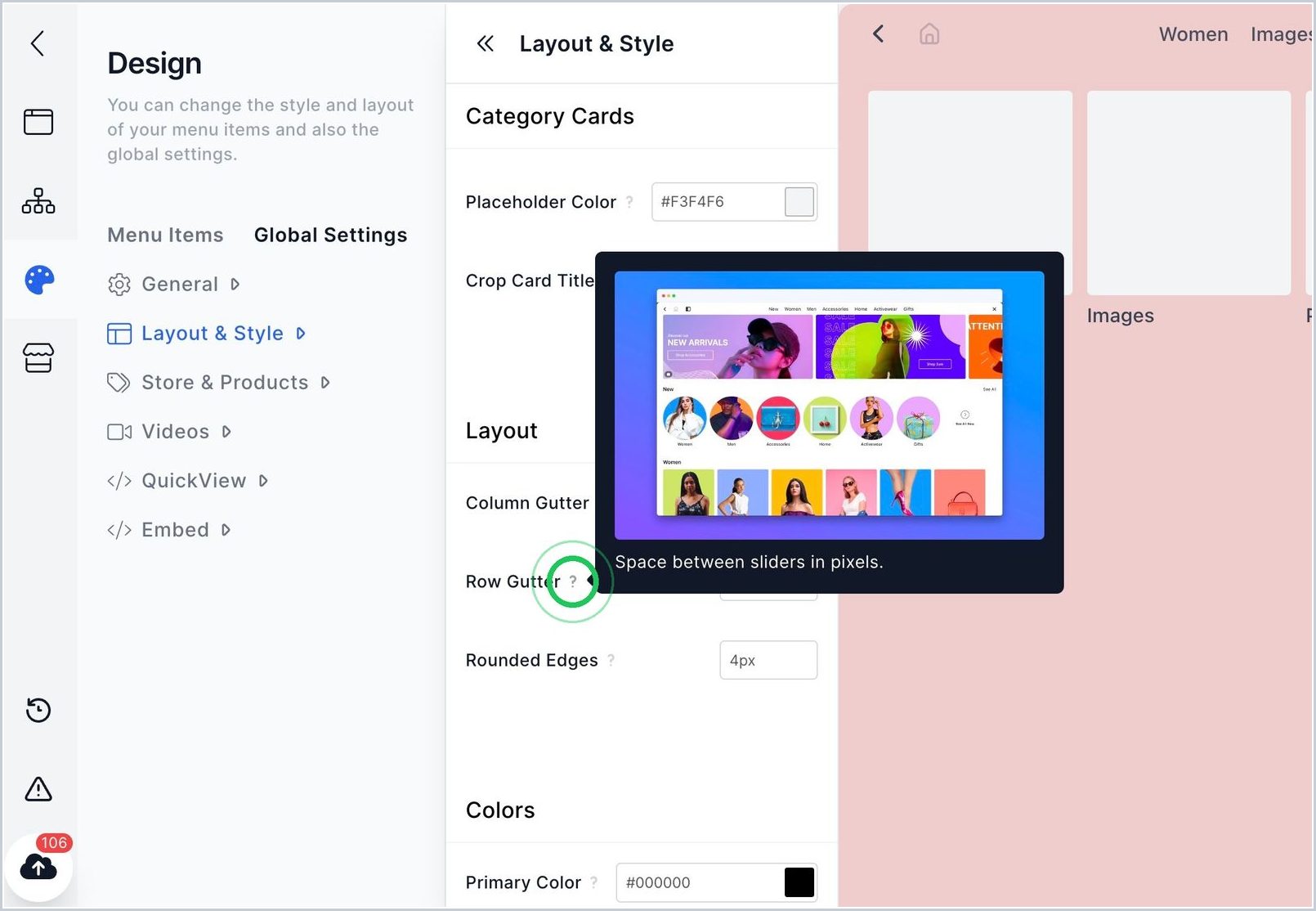This screenshot has width=1316, height=911.
Task: Click the back arrow in left sidebar
Action: point(38,43)
